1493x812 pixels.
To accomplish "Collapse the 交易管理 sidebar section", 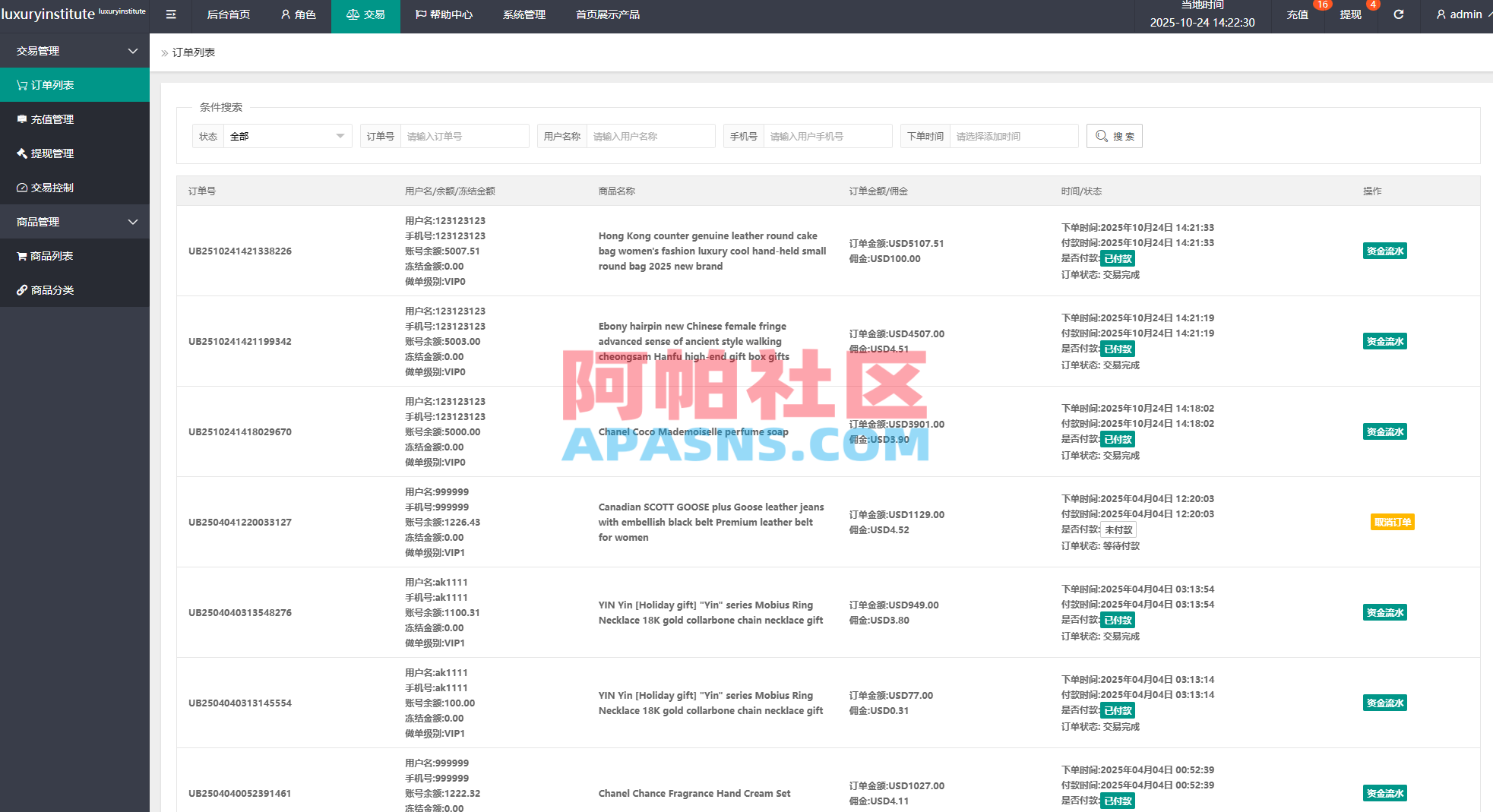I will pyautogui.click(x=74, y=50).
